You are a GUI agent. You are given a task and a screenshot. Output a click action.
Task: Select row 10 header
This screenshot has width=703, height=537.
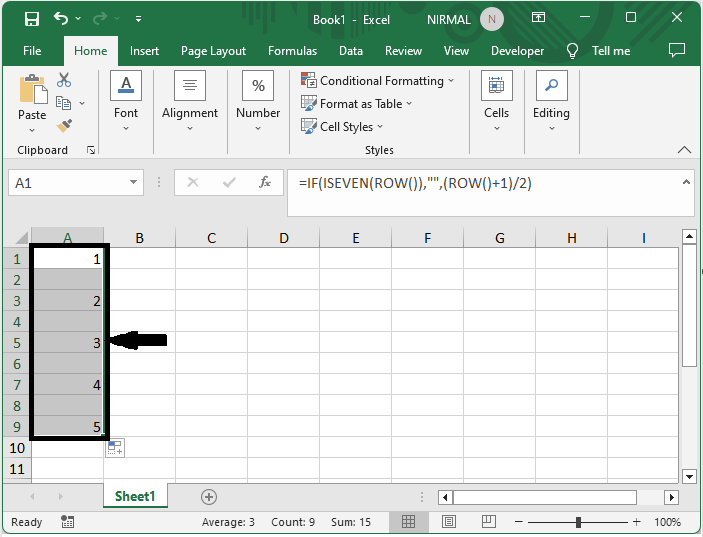tap(17, 448)
